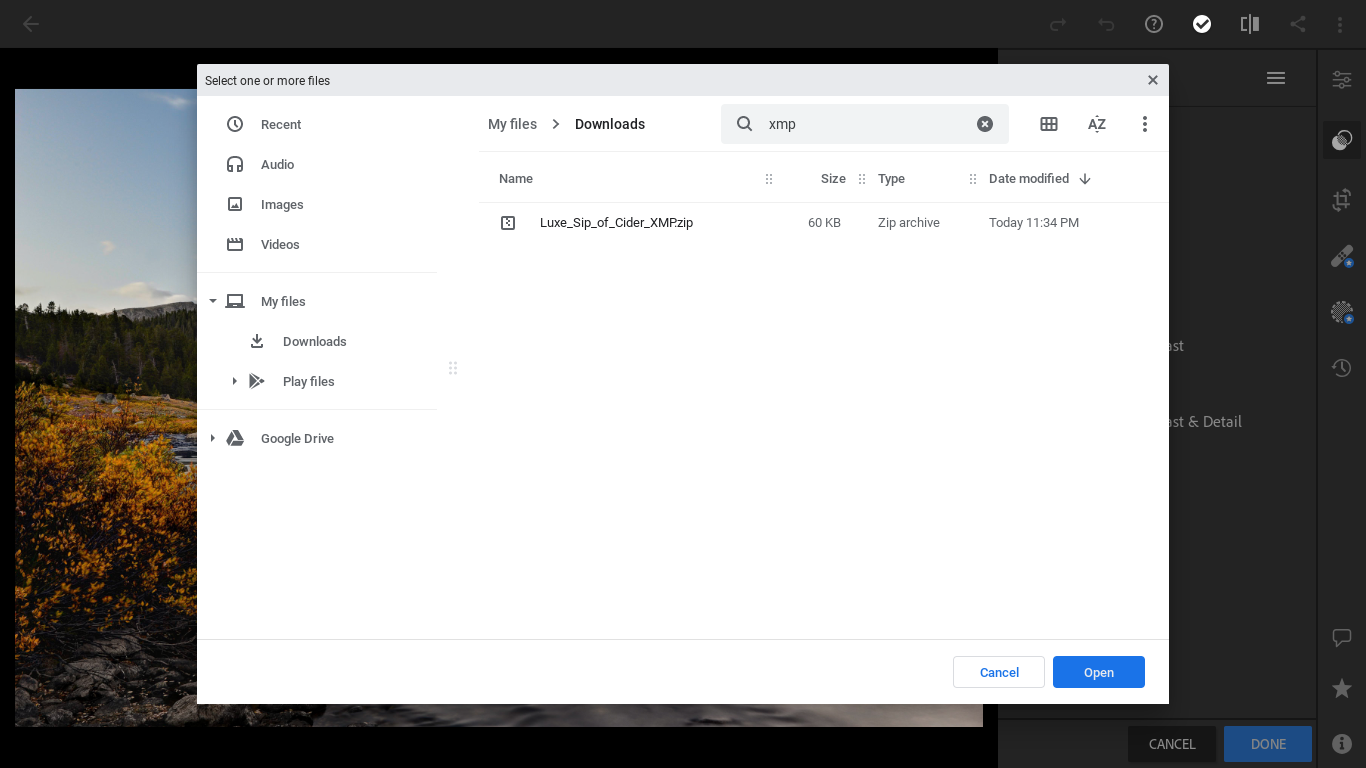1366x768 pixels.
Task: Open the crop and rotate tool
Action: pyautogui.click(x=1341, y=200)
